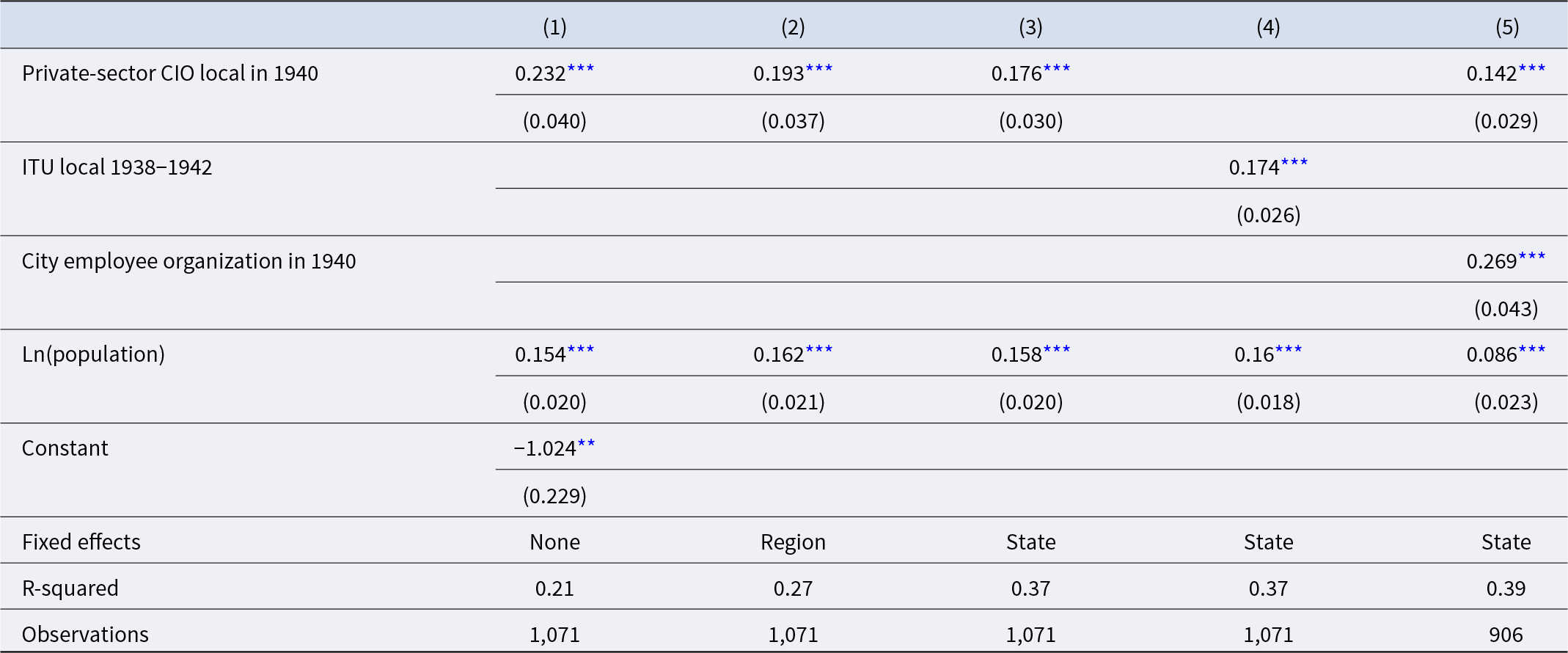Click the stars beside 0.162

819,350
